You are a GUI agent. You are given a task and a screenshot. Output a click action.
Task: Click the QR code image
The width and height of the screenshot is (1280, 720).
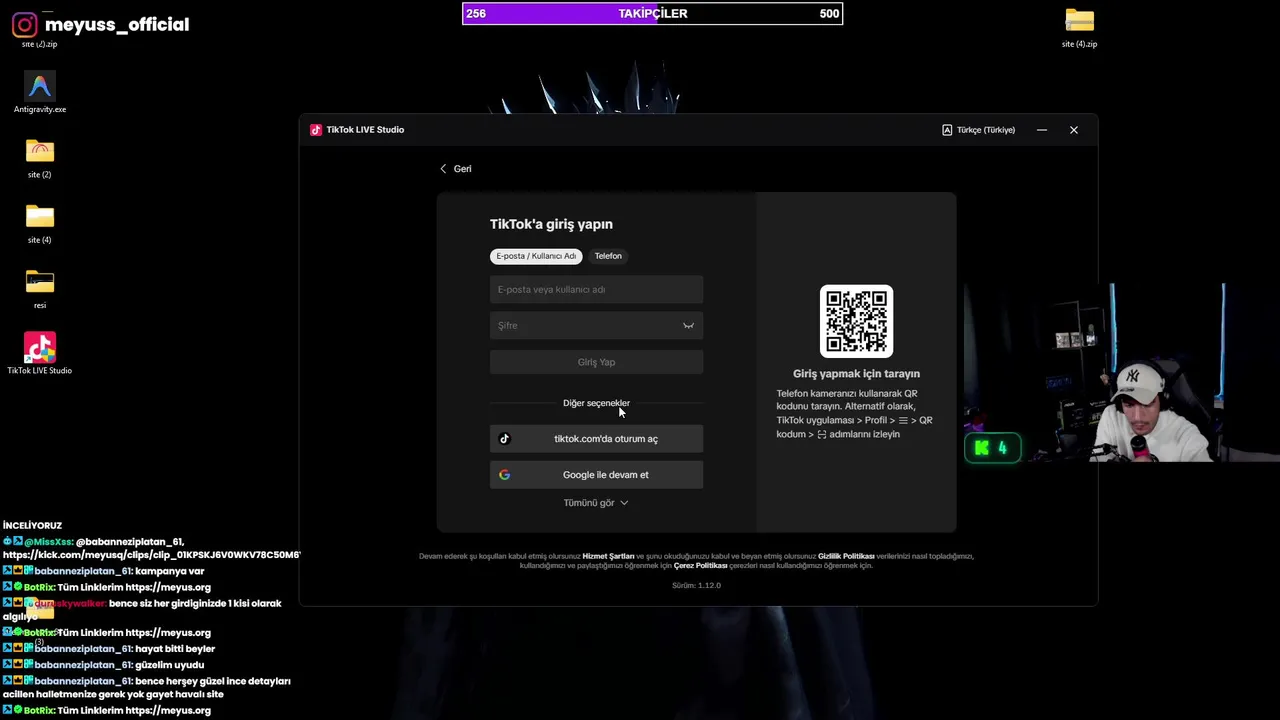[856, 321]
